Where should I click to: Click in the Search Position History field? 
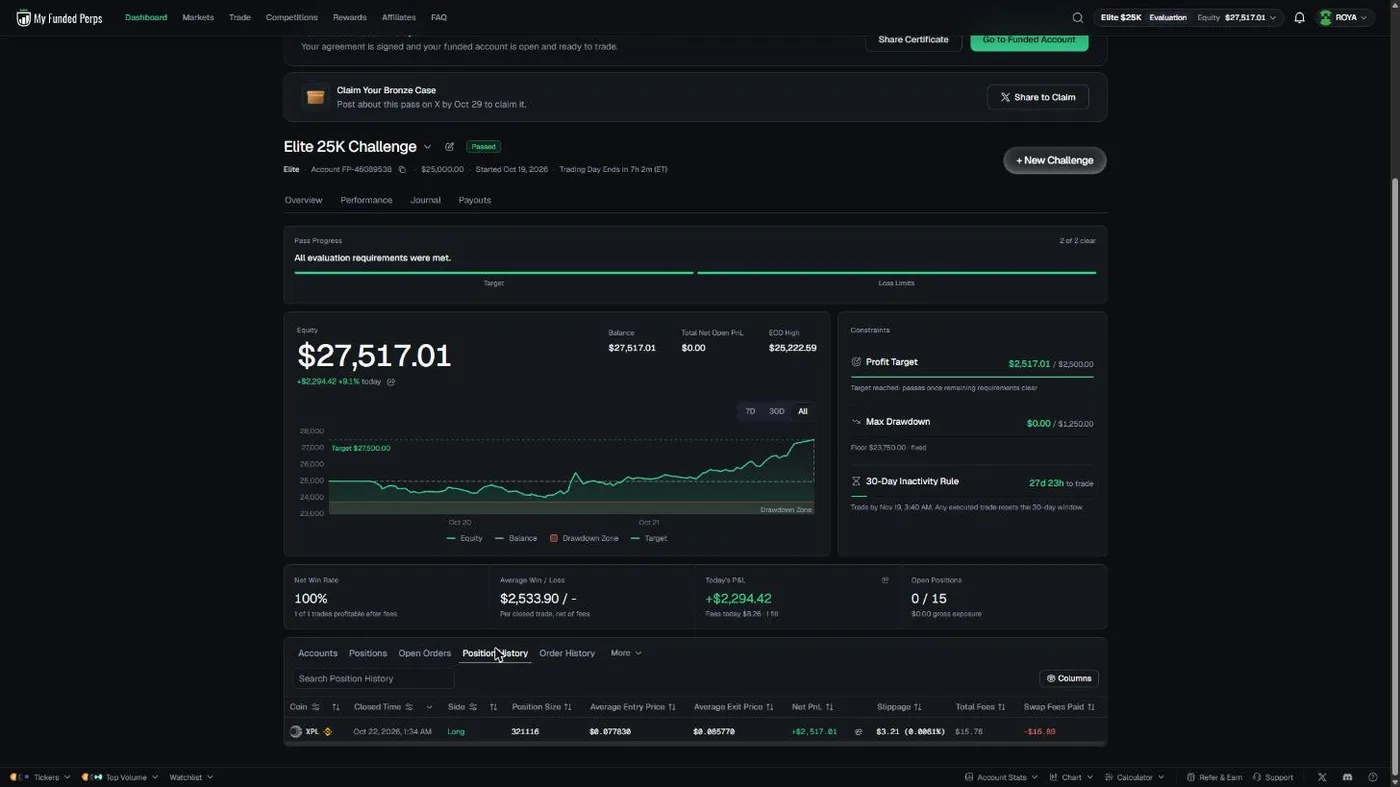point(373,679)
